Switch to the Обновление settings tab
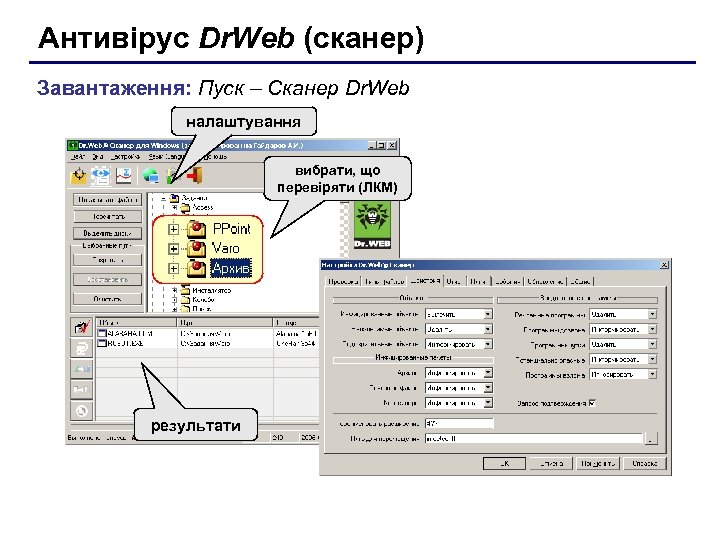The height and width of the screenshot is (540, 720). click(x=545, y=281)
